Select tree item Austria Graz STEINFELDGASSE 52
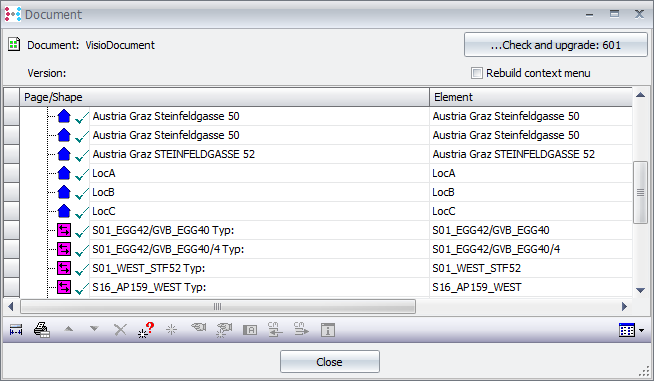The width and height of the screenshot is (654, 381). tap(174, 154)
